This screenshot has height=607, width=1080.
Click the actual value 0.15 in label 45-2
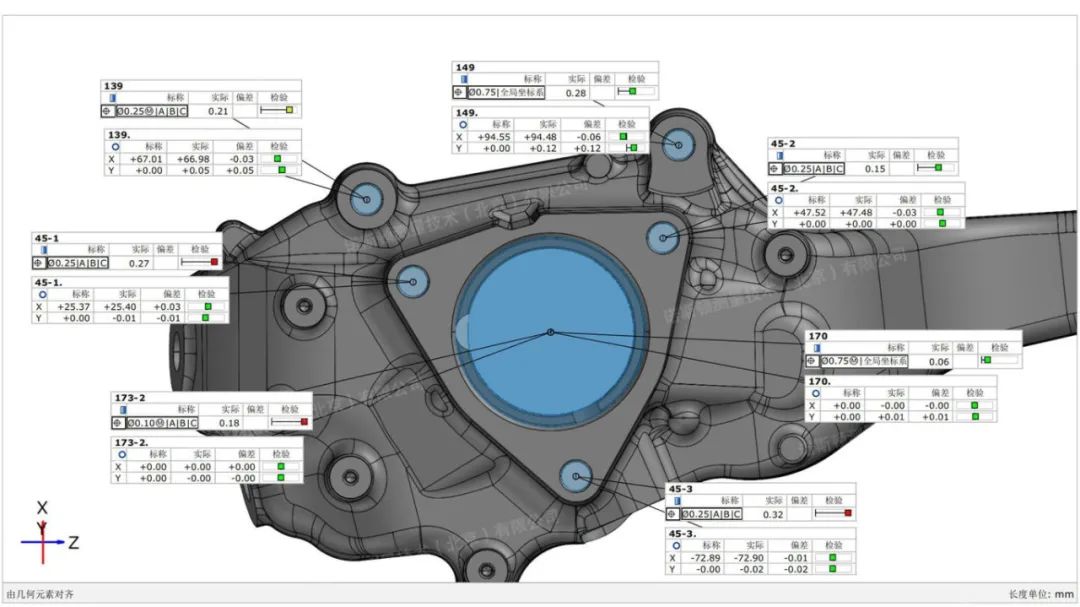[x=875, y=169]
